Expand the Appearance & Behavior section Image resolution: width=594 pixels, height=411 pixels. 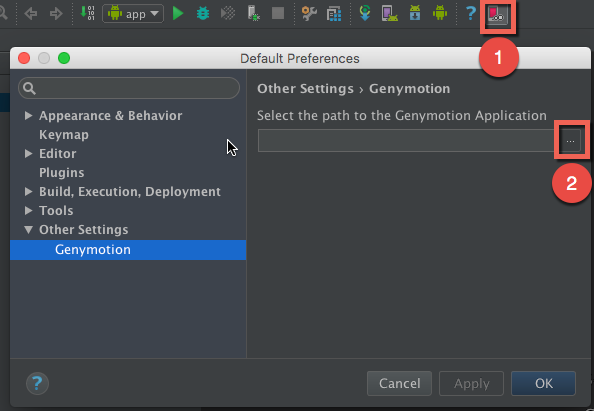(28, 116)
